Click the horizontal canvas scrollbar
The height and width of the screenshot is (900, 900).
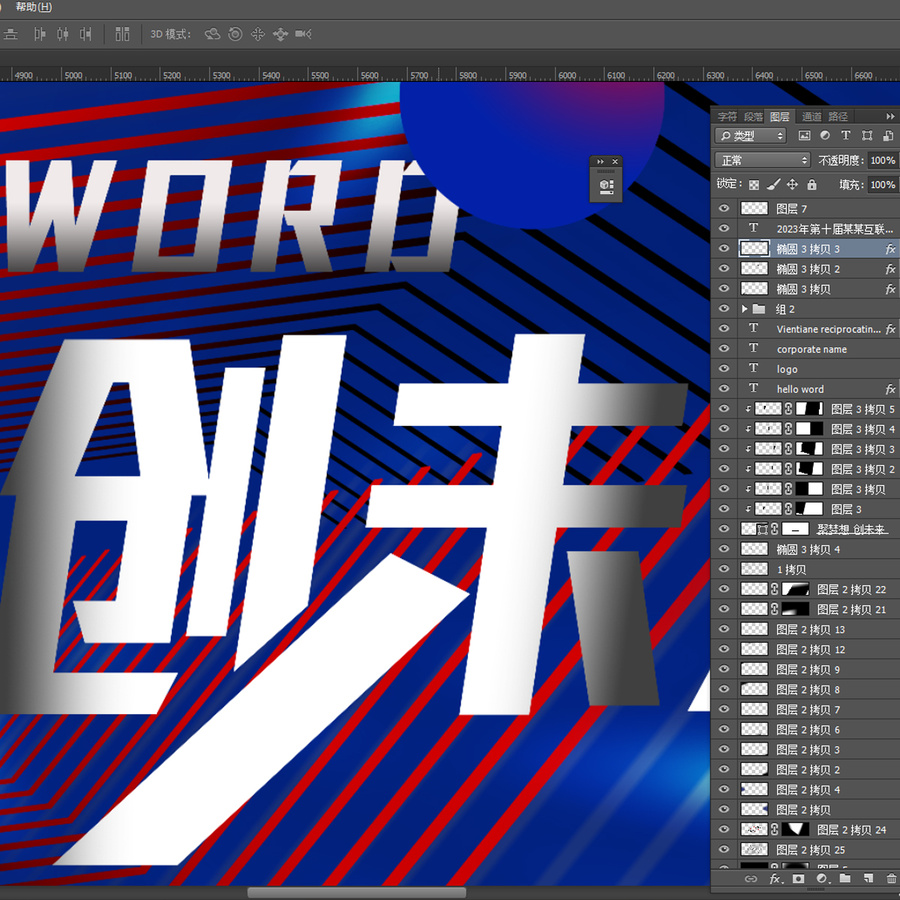coord(356,893)
